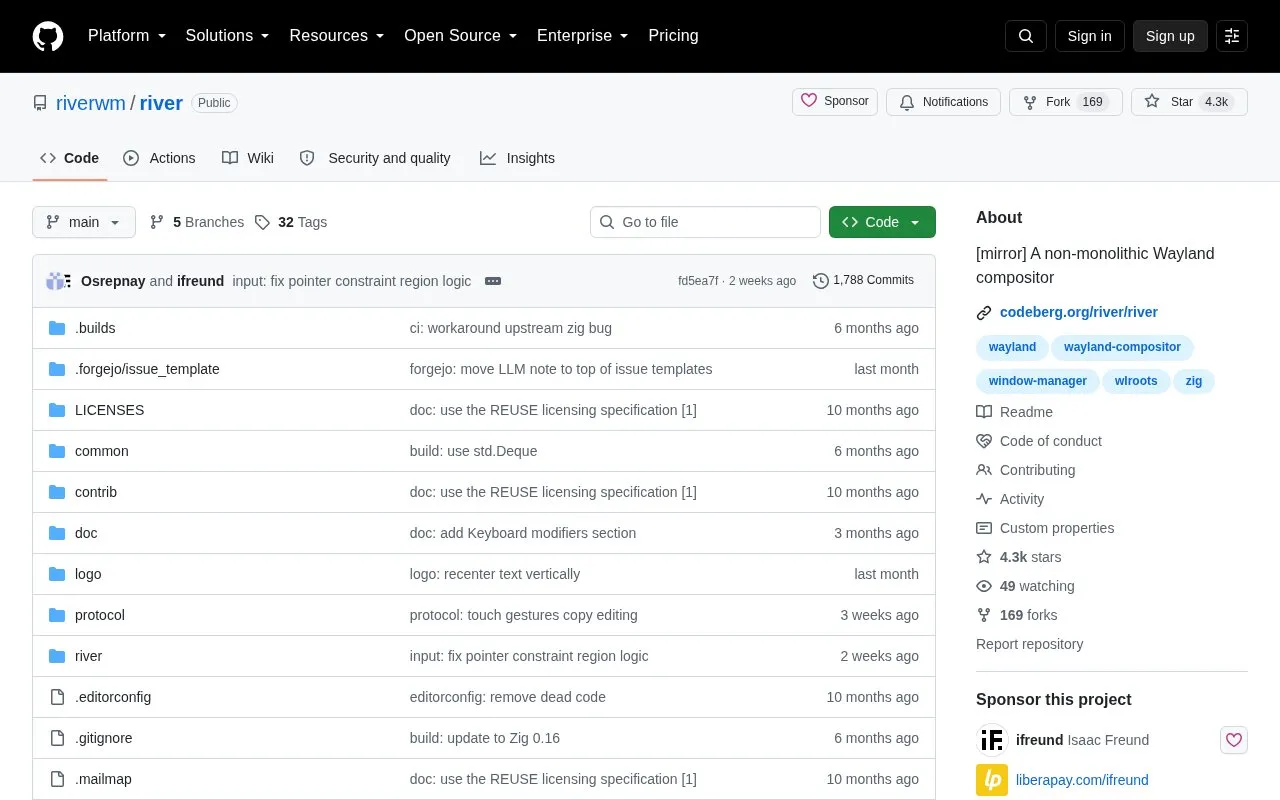
Task: Open the green Code dropdown button
Action: pyautogui.click(x=882, y=222)
